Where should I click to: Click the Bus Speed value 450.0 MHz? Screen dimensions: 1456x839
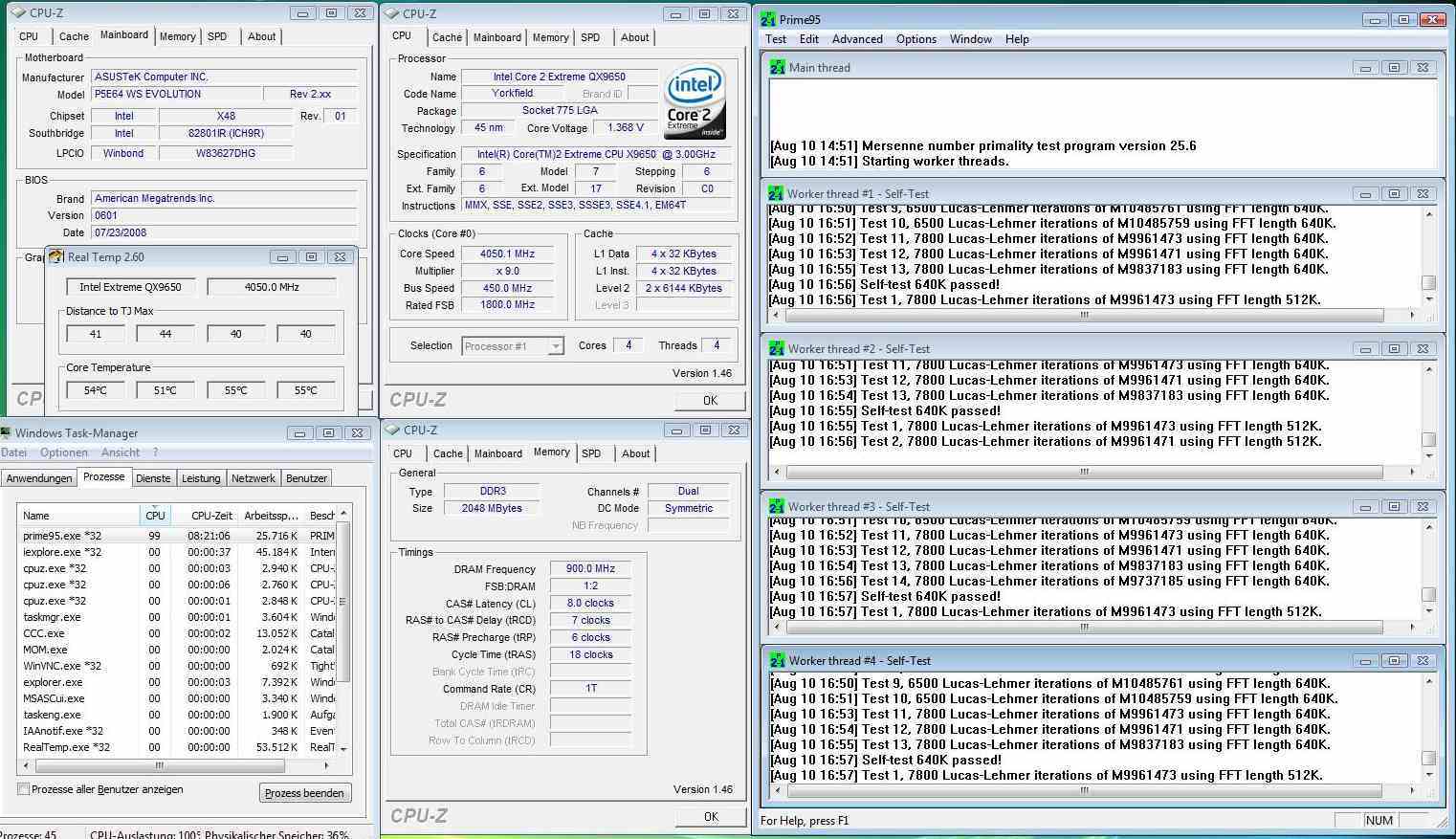(x=508, y=288)
